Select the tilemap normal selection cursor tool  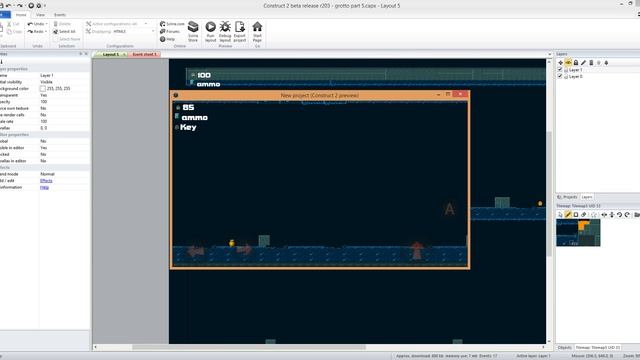click(x=560, y=215)
